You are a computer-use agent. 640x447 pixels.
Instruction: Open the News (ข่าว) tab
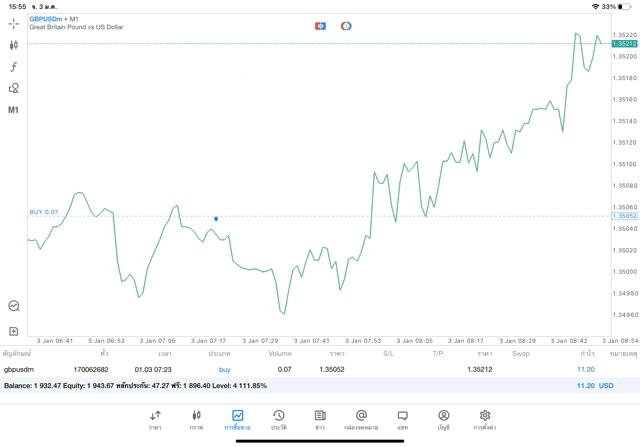[320, 419]
